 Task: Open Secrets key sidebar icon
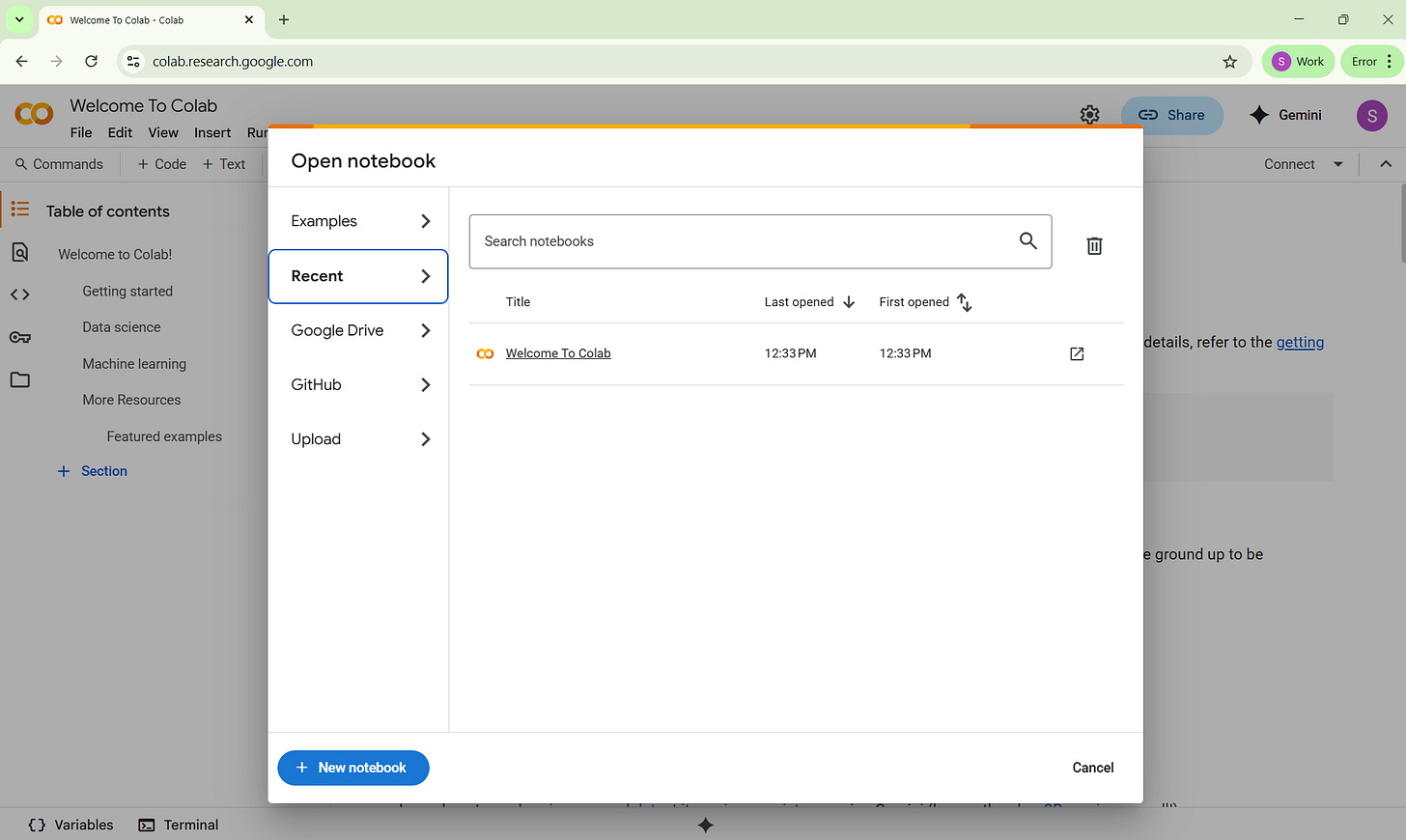[x=20, y=337]
